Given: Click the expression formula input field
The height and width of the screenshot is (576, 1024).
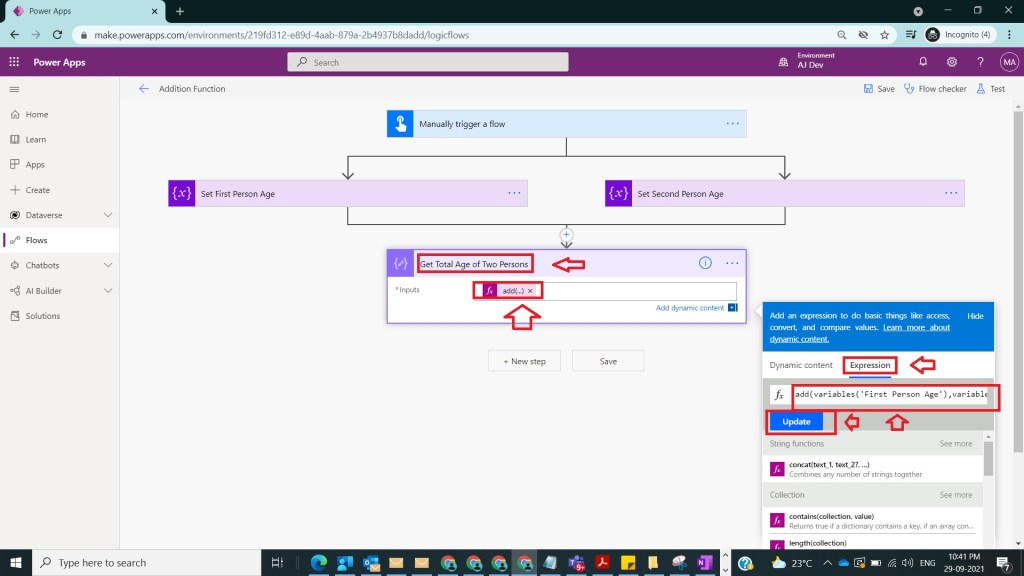Looking at the screenshot, I should pyautogui.click(x=890, y=395).
